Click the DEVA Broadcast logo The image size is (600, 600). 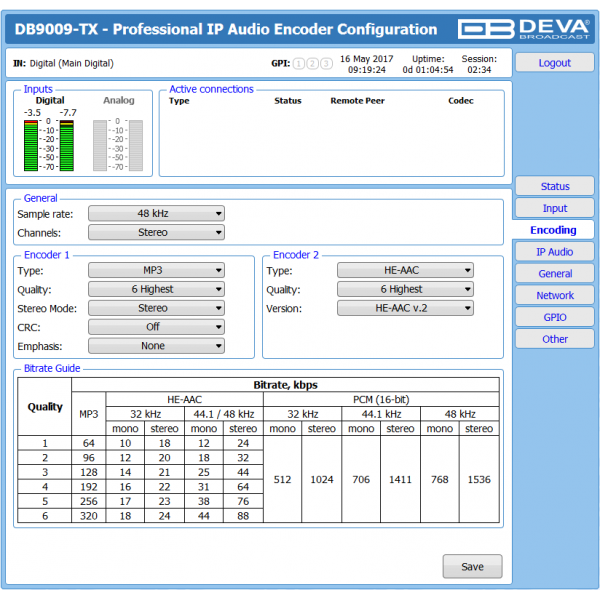click(x=523, y=29)
